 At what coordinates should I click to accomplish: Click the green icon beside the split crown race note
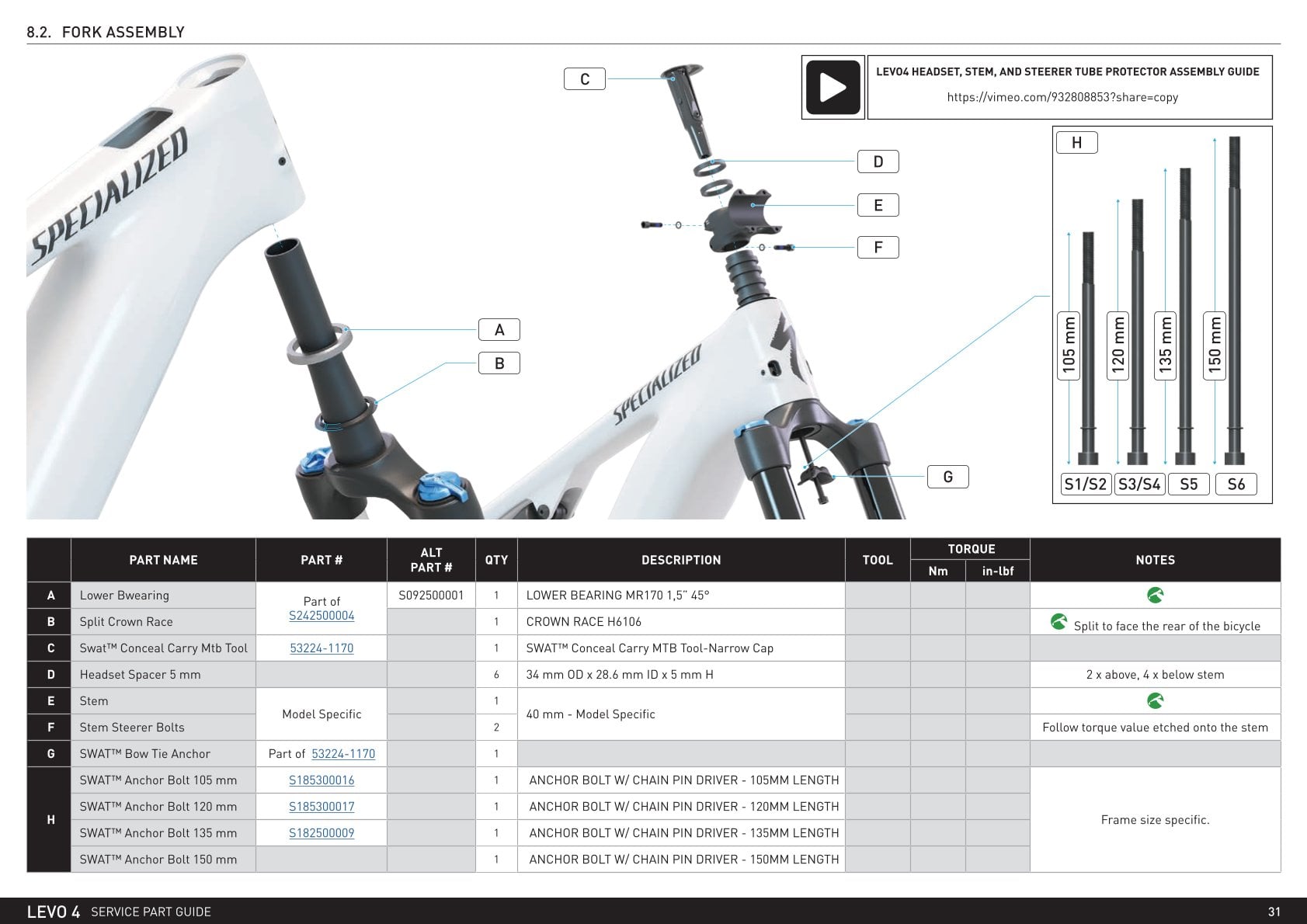pos(1058,621)
